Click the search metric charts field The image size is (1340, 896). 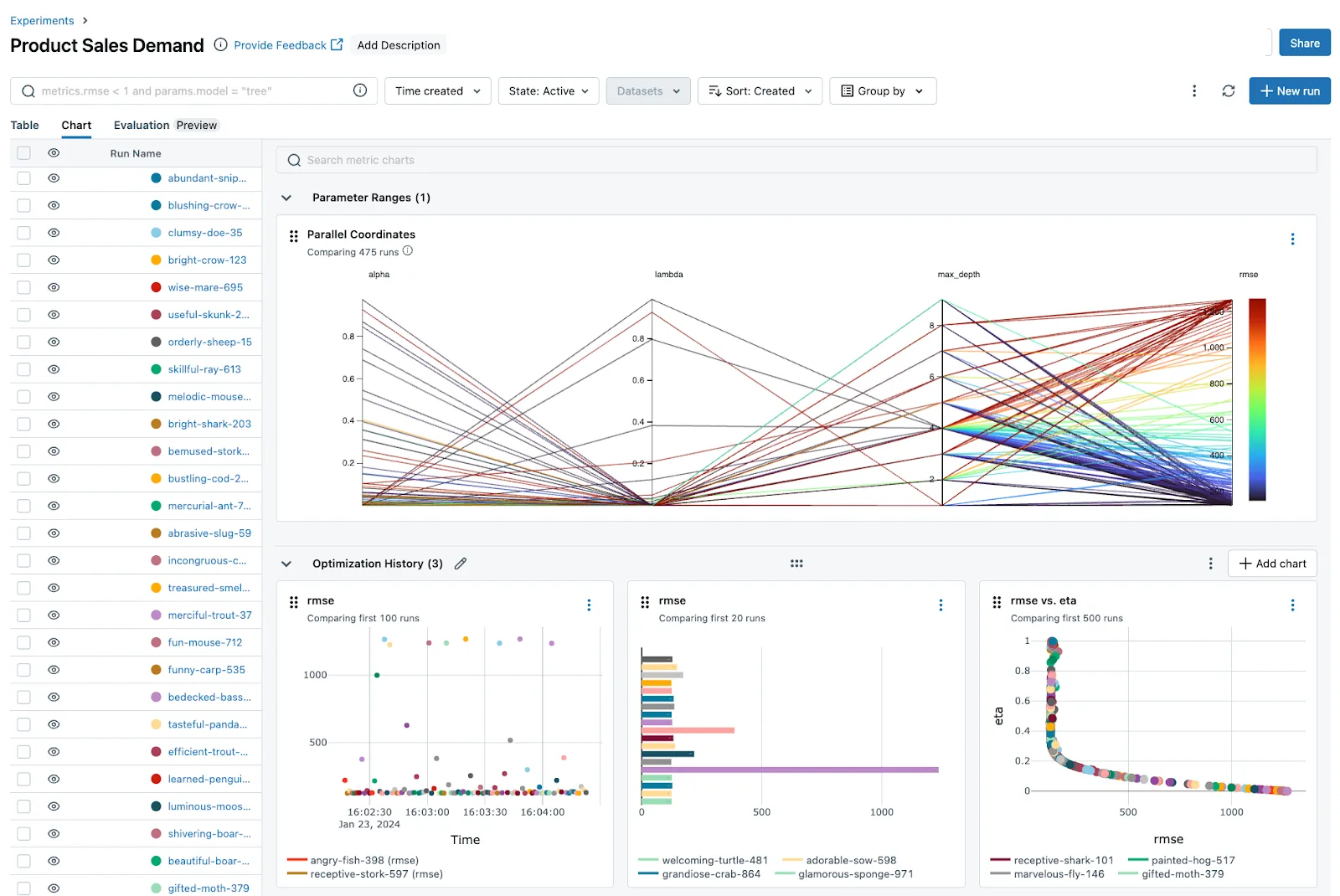tap(586, 159)
